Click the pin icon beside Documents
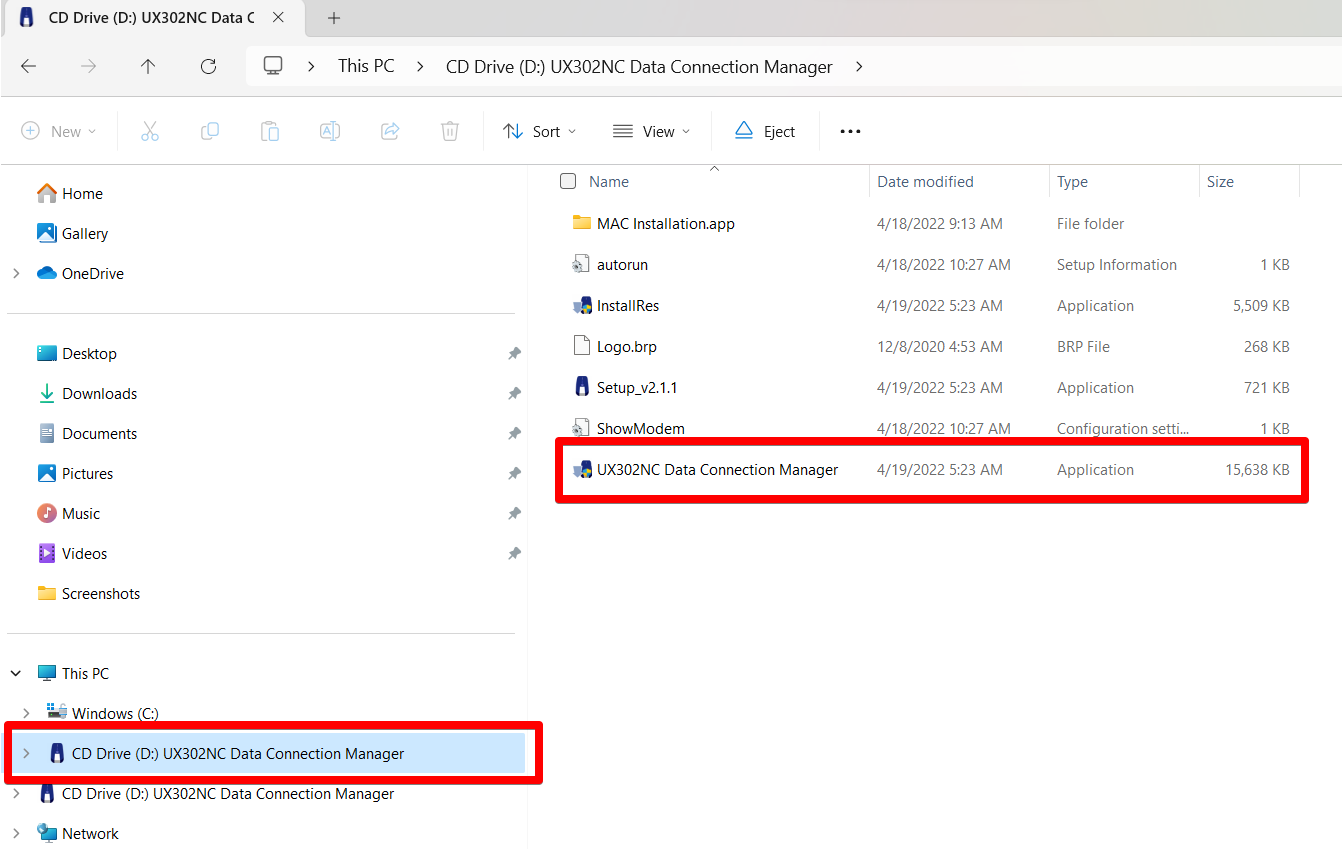Image resolution: width=1342 pixels, height=849 pixels. click(514, 434)
